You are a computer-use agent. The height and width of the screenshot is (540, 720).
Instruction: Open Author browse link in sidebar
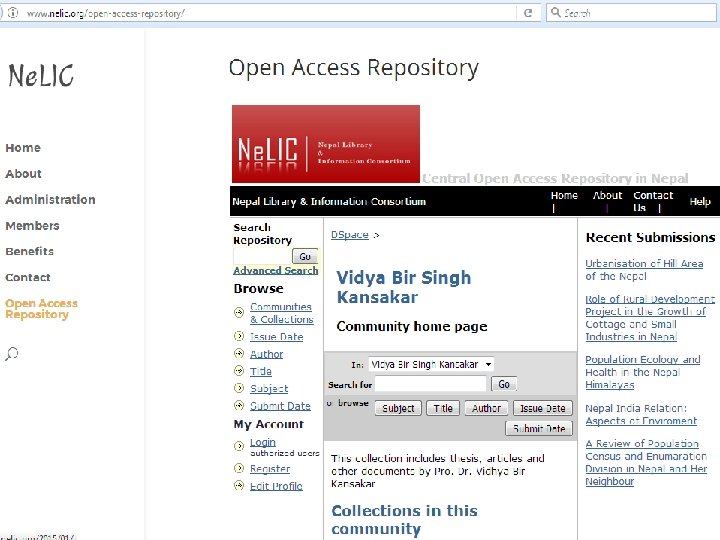tap(266, 354)
